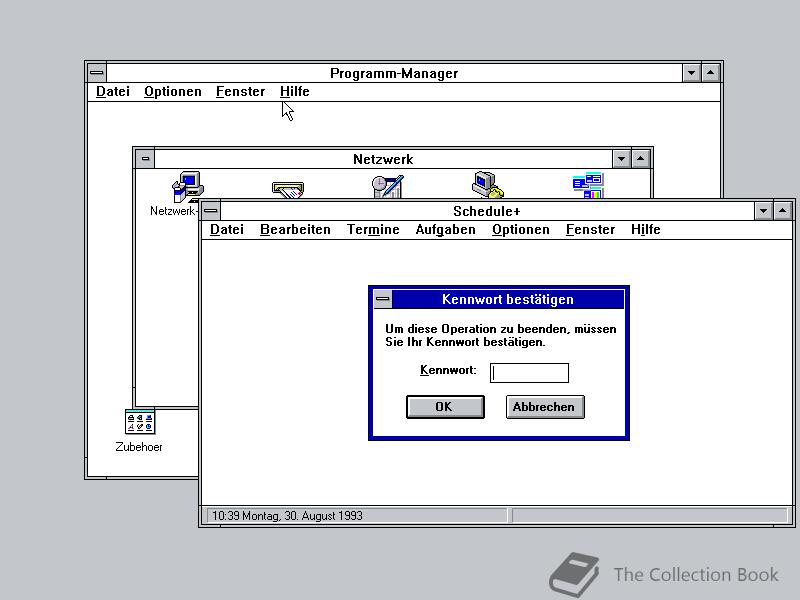Maximize the Netzwerk group window
Viewport: 800px width, 600px height.
(640, 159)
